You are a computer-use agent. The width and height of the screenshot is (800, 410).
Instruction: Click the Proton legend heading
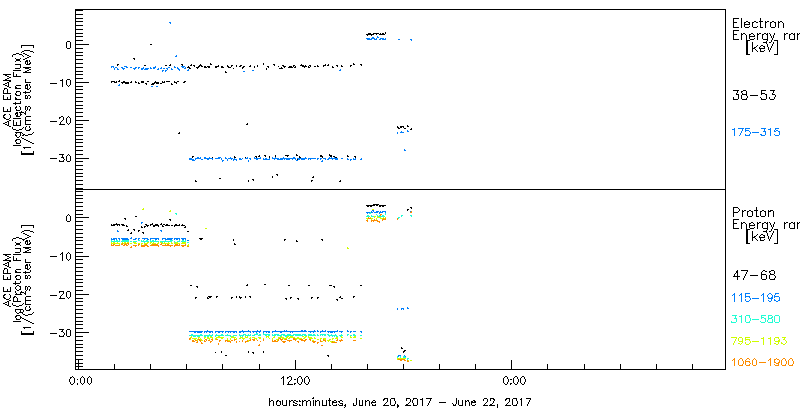754,213
